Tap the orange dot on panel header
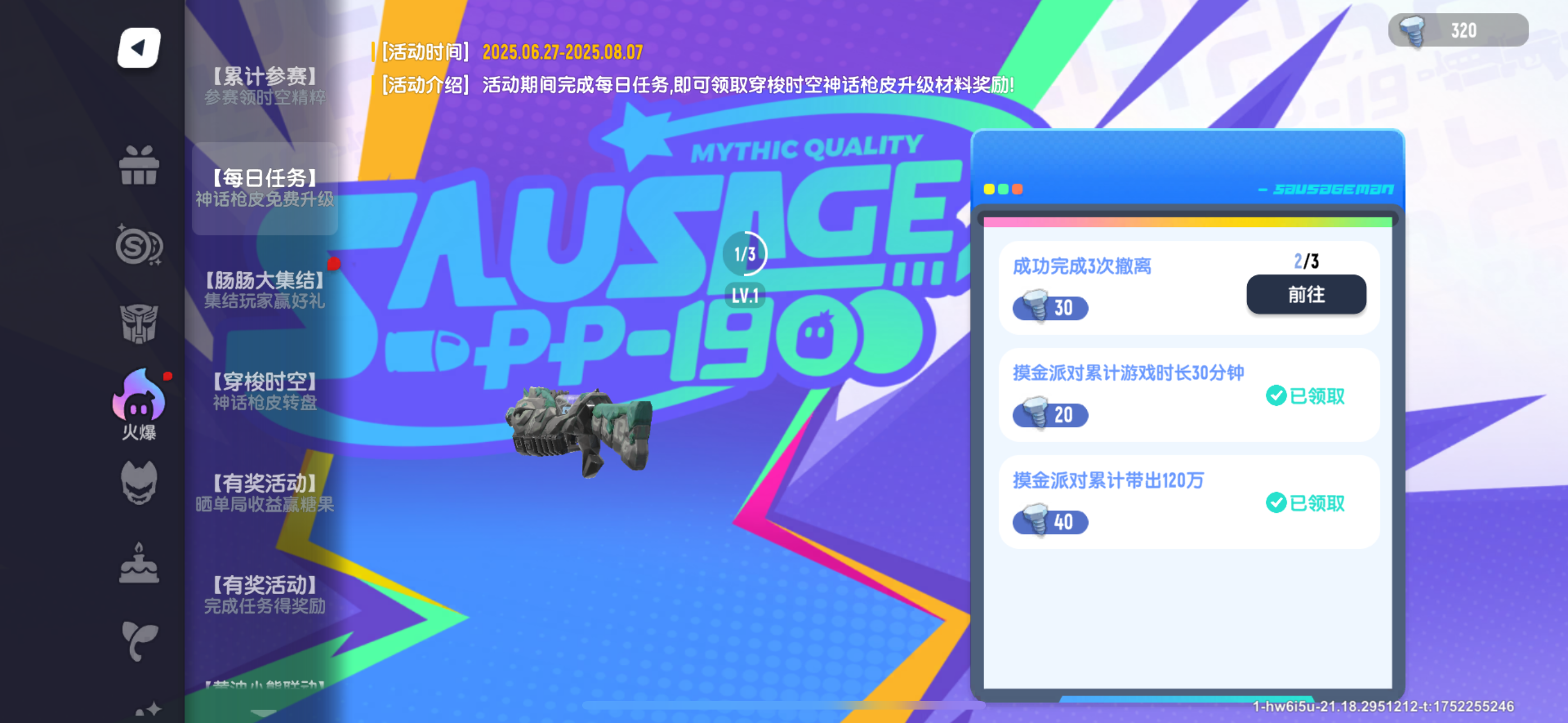This screenshot has height=723, width=1568. click(1017, 189)
